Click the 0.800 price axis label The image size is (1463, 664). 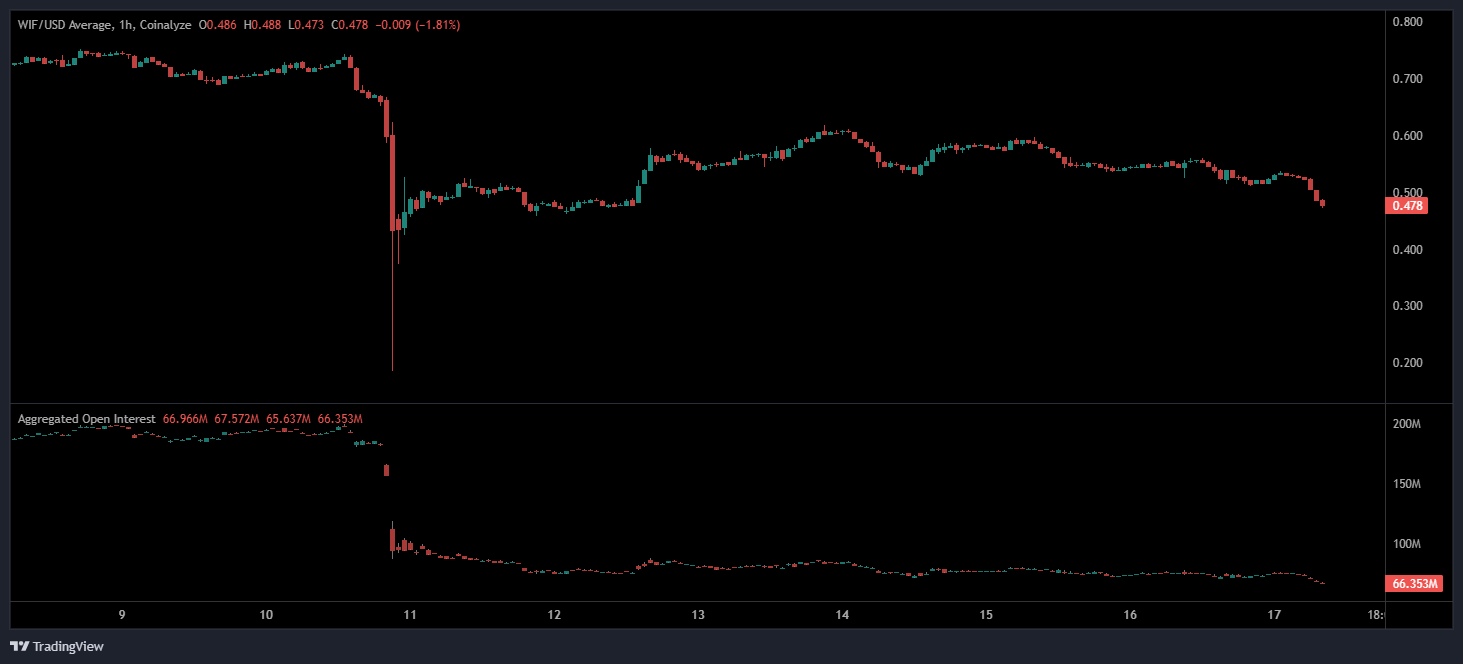1407,22
